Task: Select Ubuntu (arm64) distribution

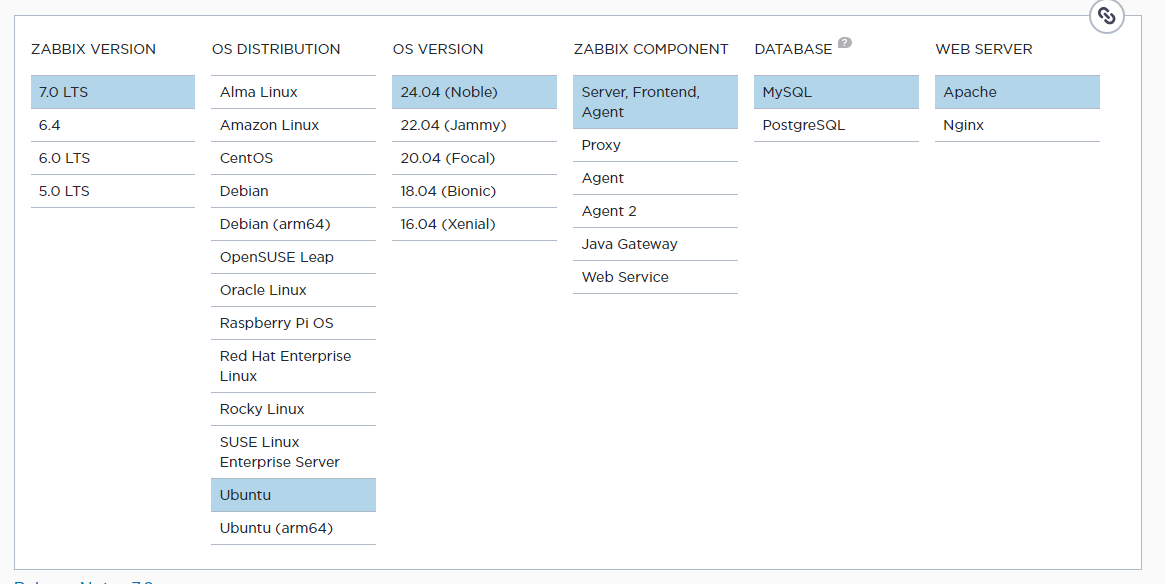Action: click(292, 528)
